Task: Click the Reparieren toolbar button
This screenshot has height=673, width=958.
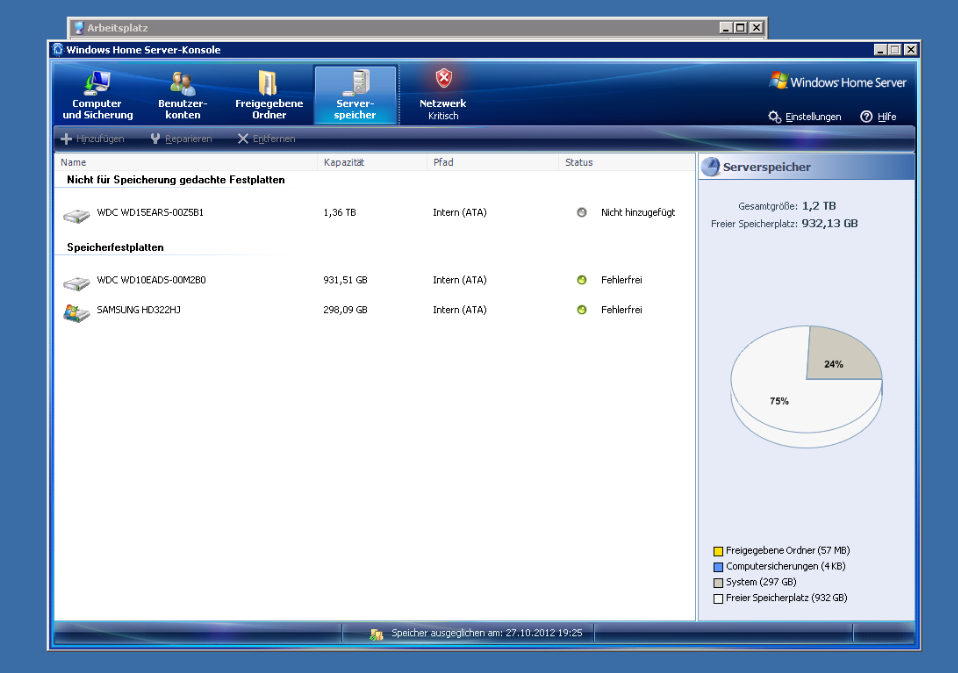Action: tap(181, 139)
